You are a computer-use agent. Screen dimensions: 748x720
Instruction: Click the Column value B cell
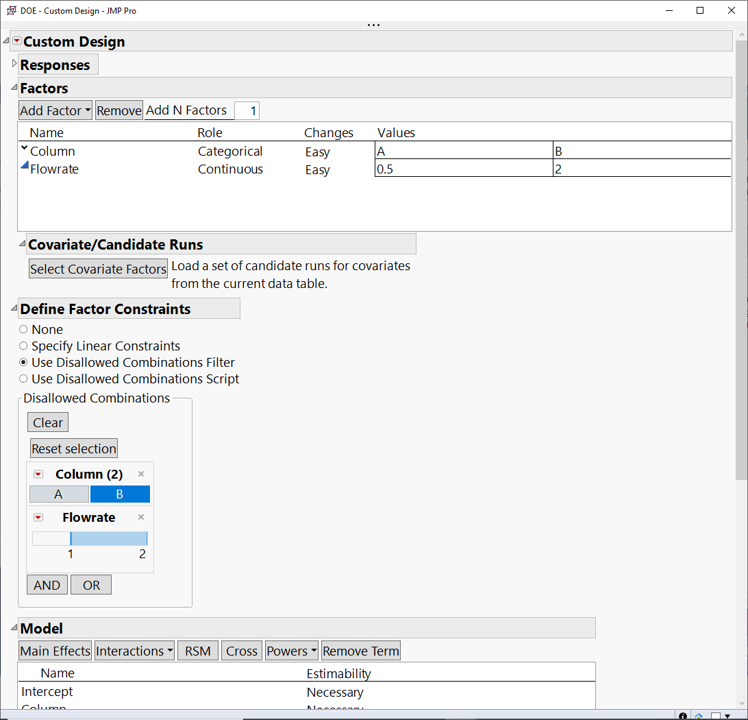tap(642, 151)
